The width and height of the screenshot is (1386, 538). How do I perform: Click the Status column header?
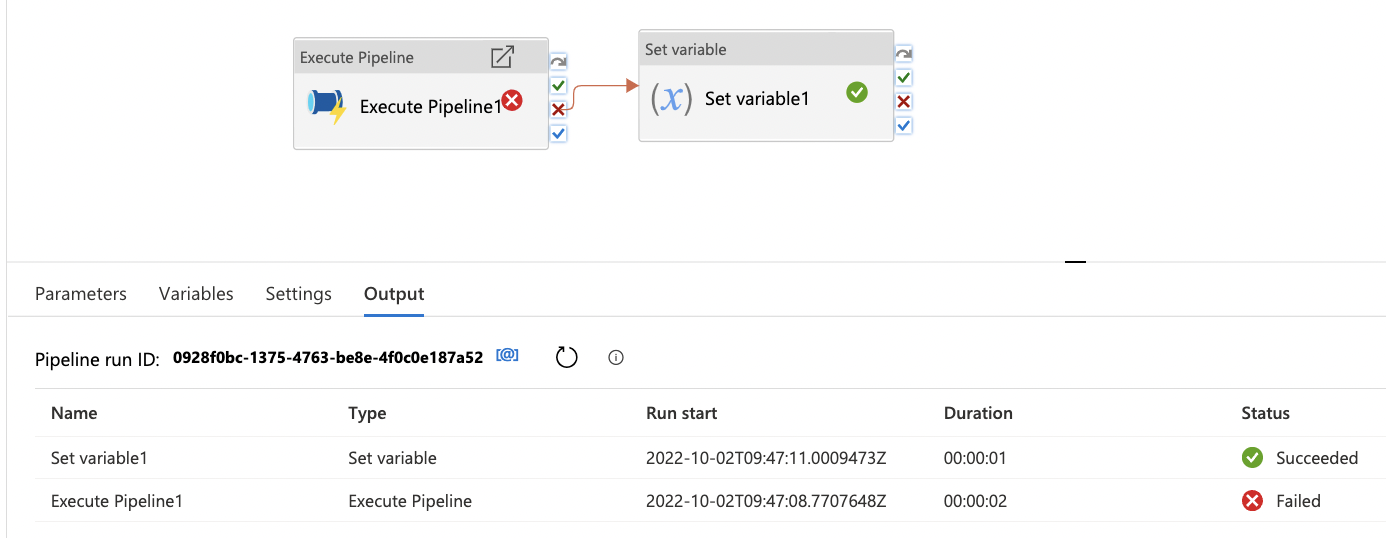tap(1265, 413)
